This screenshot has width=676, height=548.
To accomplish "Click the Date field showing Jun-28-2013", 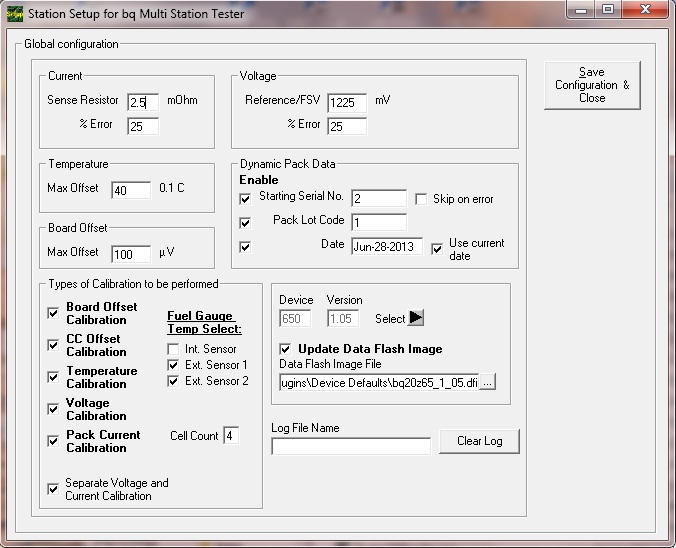I will tap(387, 246).
